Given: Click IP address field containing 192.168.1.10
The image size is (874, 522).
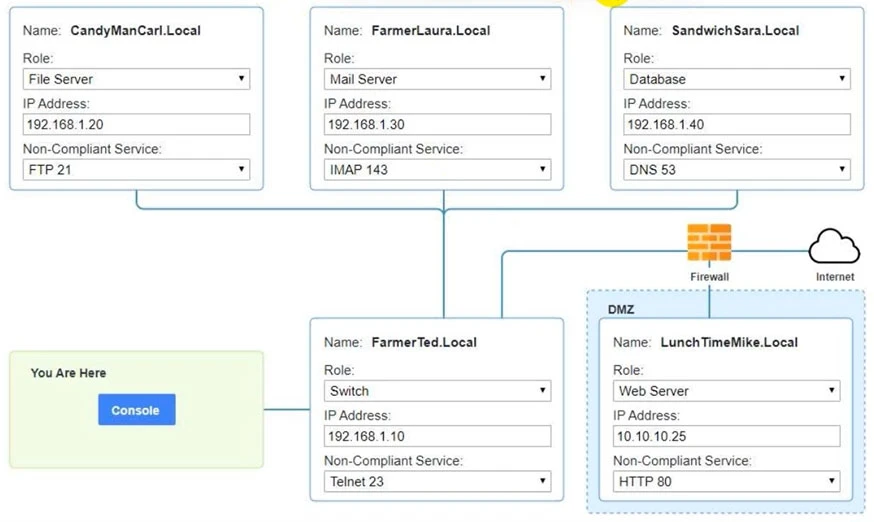Looking at the screenshot, I should [437, 437].
